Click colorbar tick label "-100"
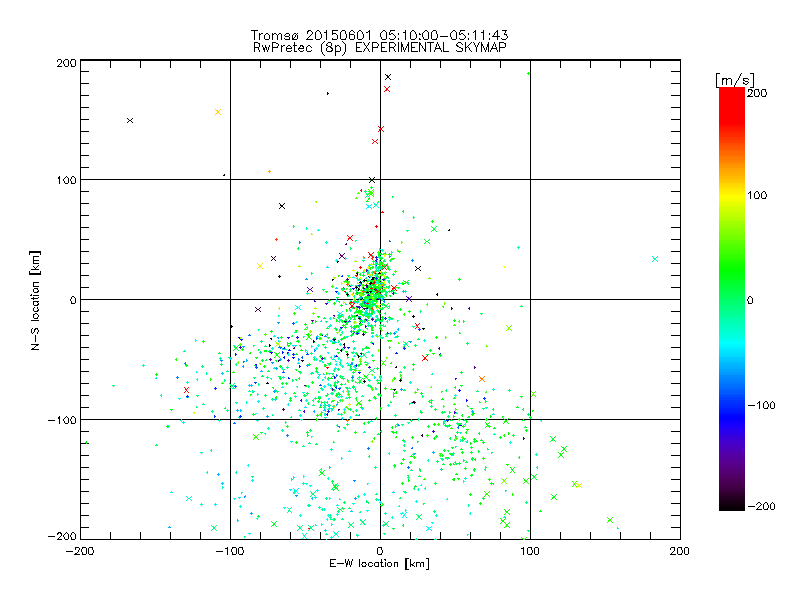Screen dimensions: 800x600 (x=761, y=405)
